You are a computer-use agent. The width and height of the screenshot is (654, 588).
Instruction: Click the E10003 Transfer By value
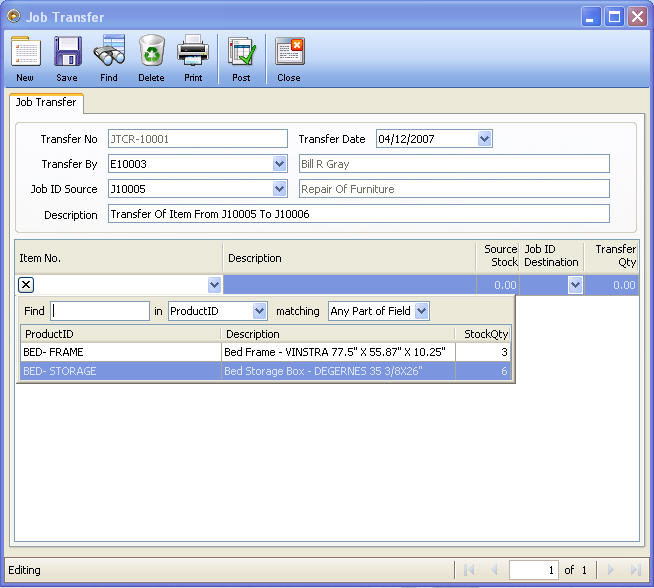[128, 164]
